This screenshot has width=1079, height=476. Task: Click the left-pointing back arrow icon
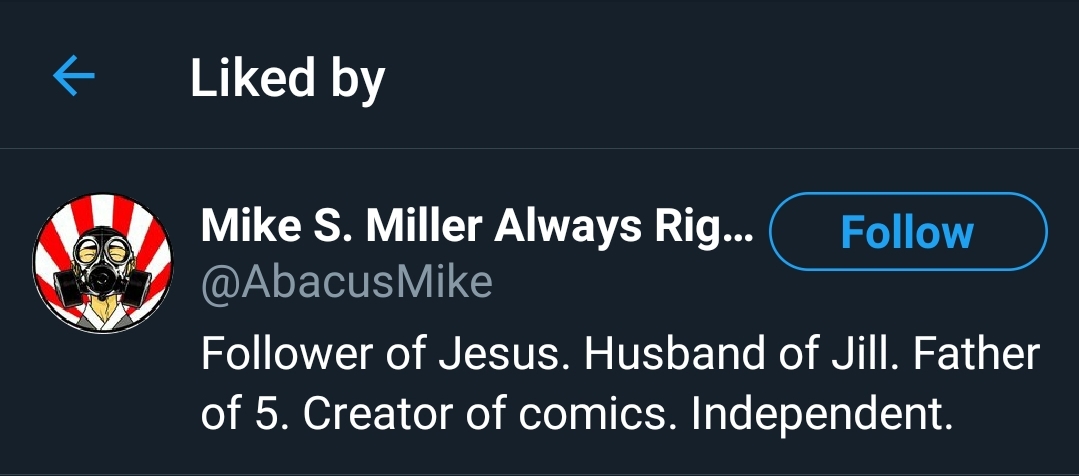click(x=74, y=76)
